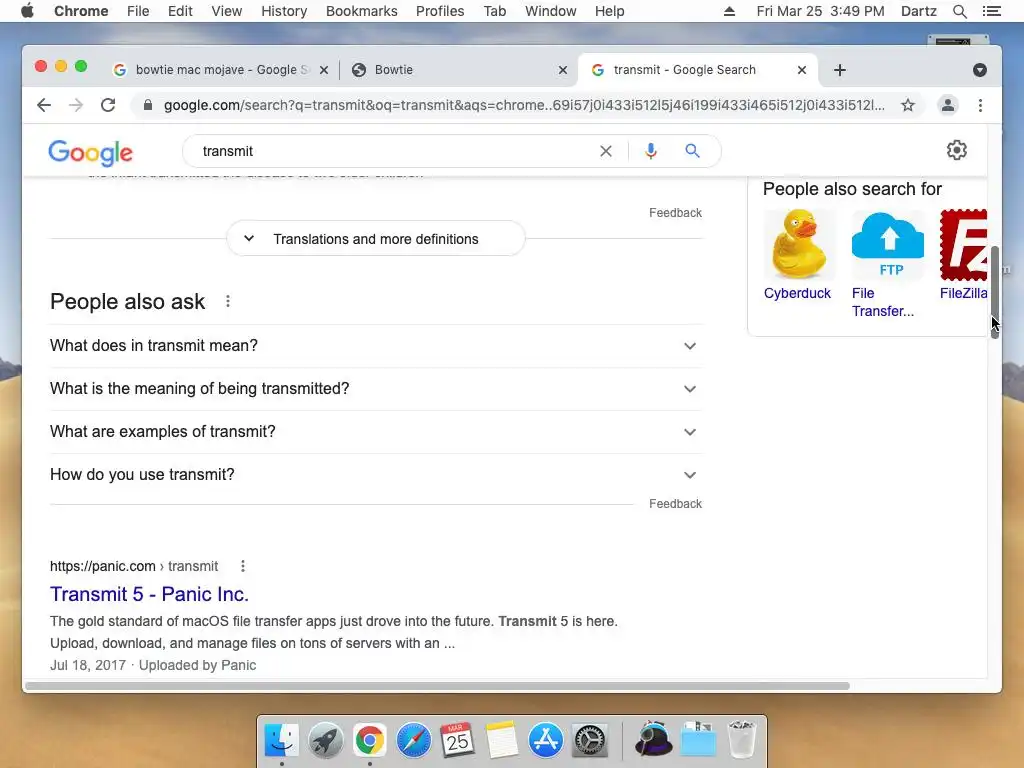Open the Apple menu
Viewport: 1024px width, 768px height.
27,11
